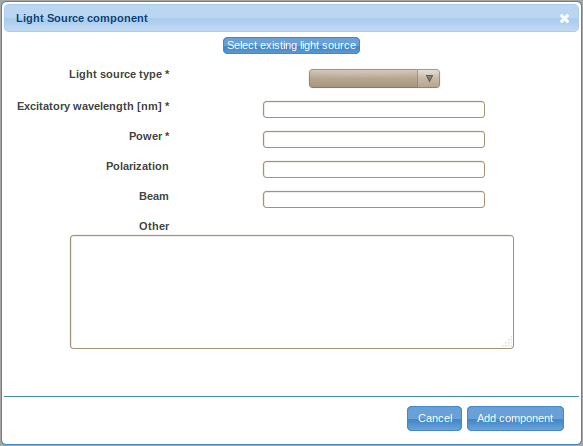Screen dimensions: 583x446
Task: Click the Power label
Action: coord(149,136)
